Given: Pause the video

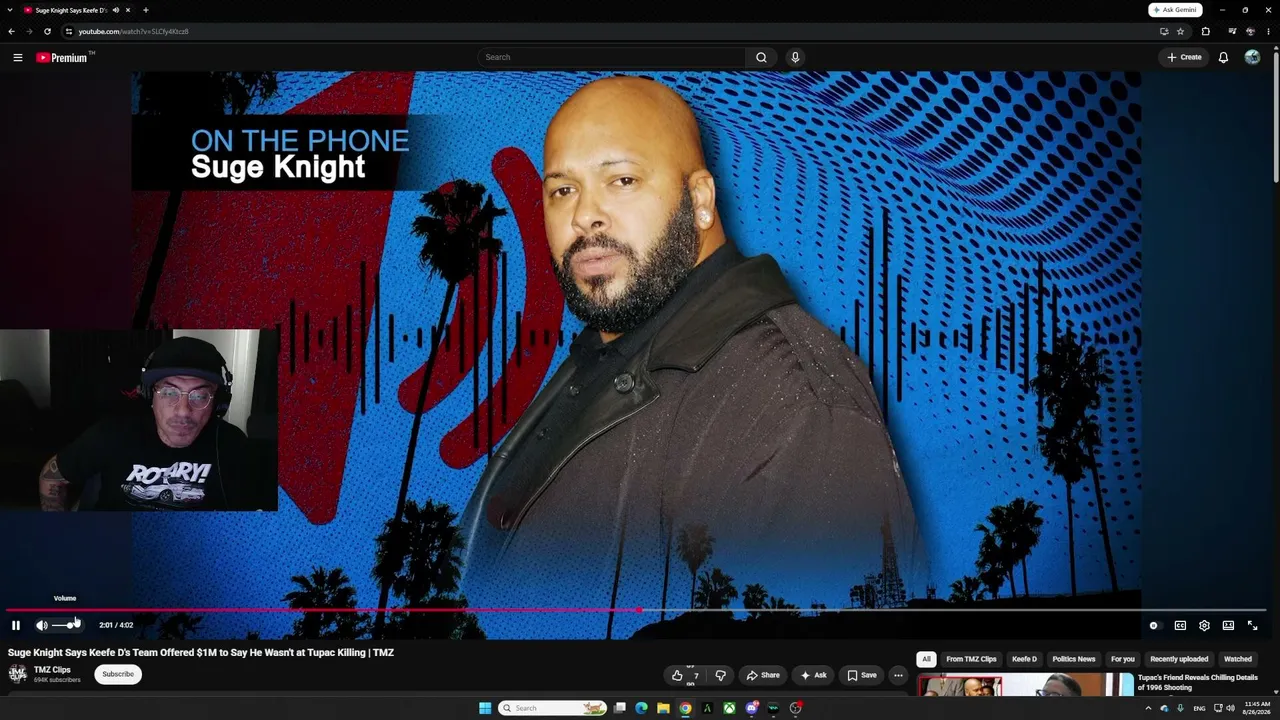Looking at the screenshot, I should (16, 625).
